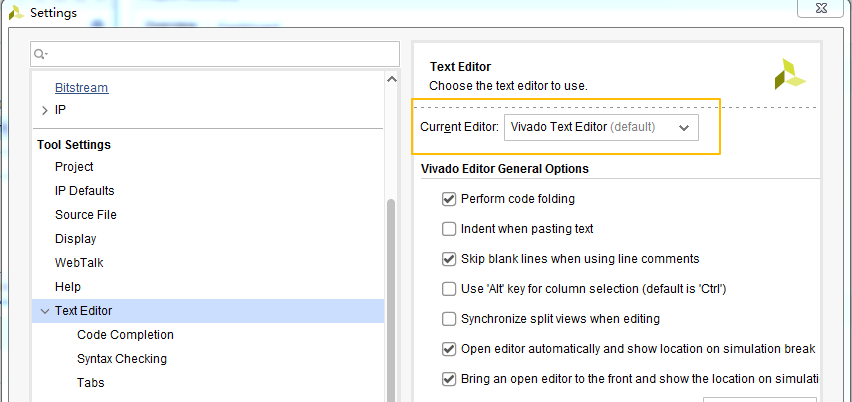Toggle Skip blank lines when using line comments

click(449, 259)
